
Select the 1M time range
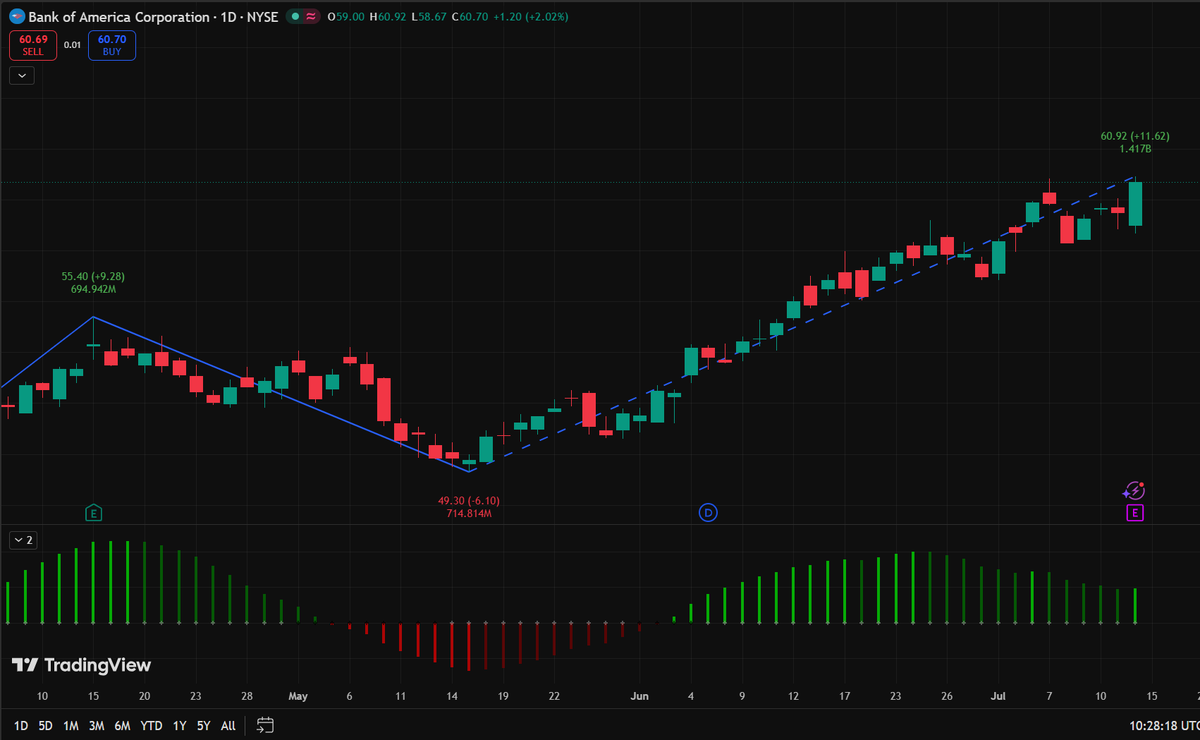(x=71, y=725)
